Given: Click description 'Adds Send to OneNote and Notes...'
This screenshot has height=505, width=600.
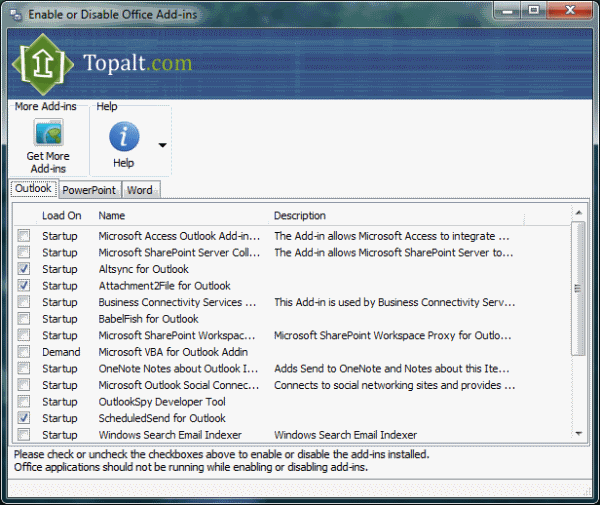Looking at the screenshot, I should (392, 368).
